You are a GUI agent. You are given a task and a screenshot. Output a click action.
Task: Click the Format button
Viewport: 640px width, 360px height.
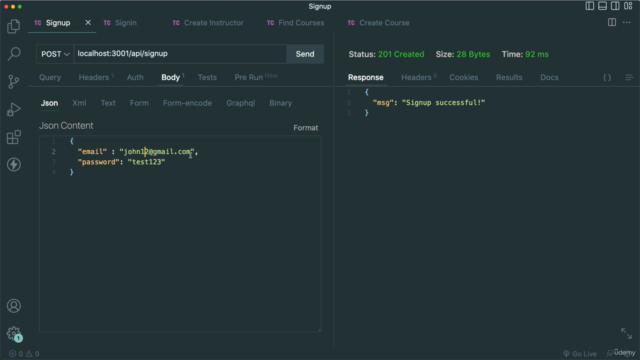(x=305, y=128)
